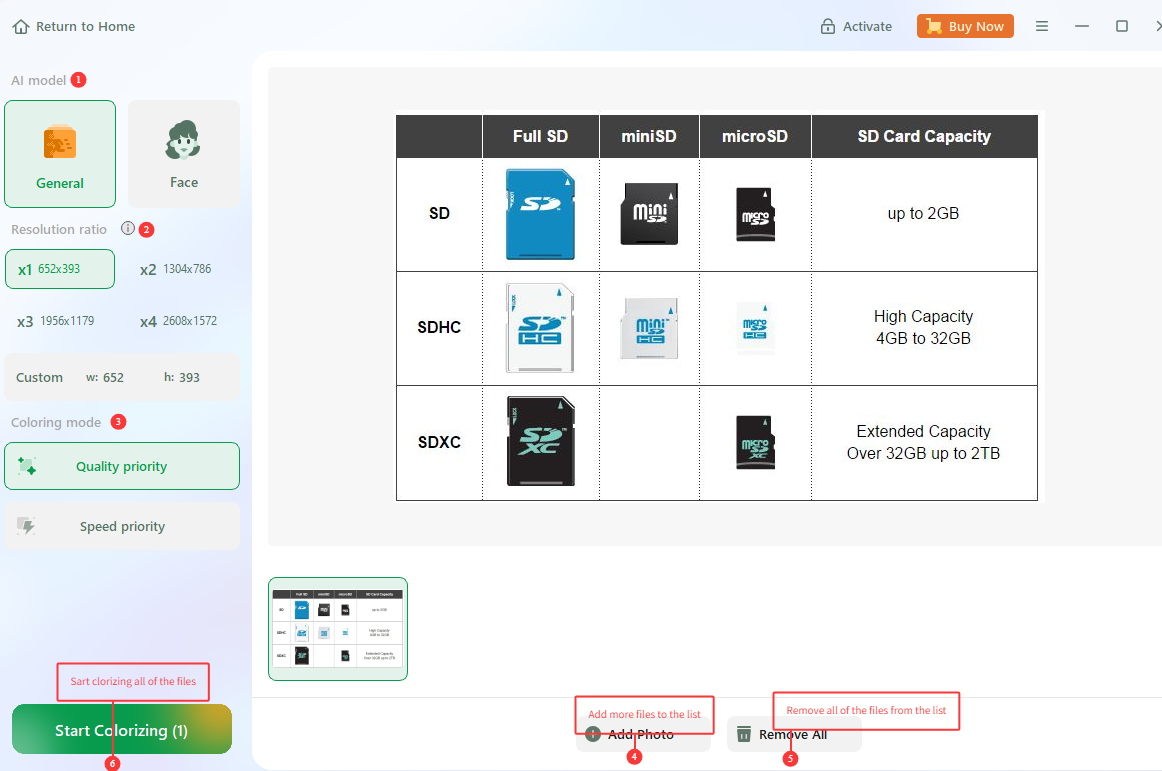Select the Face AI model
Image resolution: width=1162 pixels, height=771 pixels.
click(184, 154)
